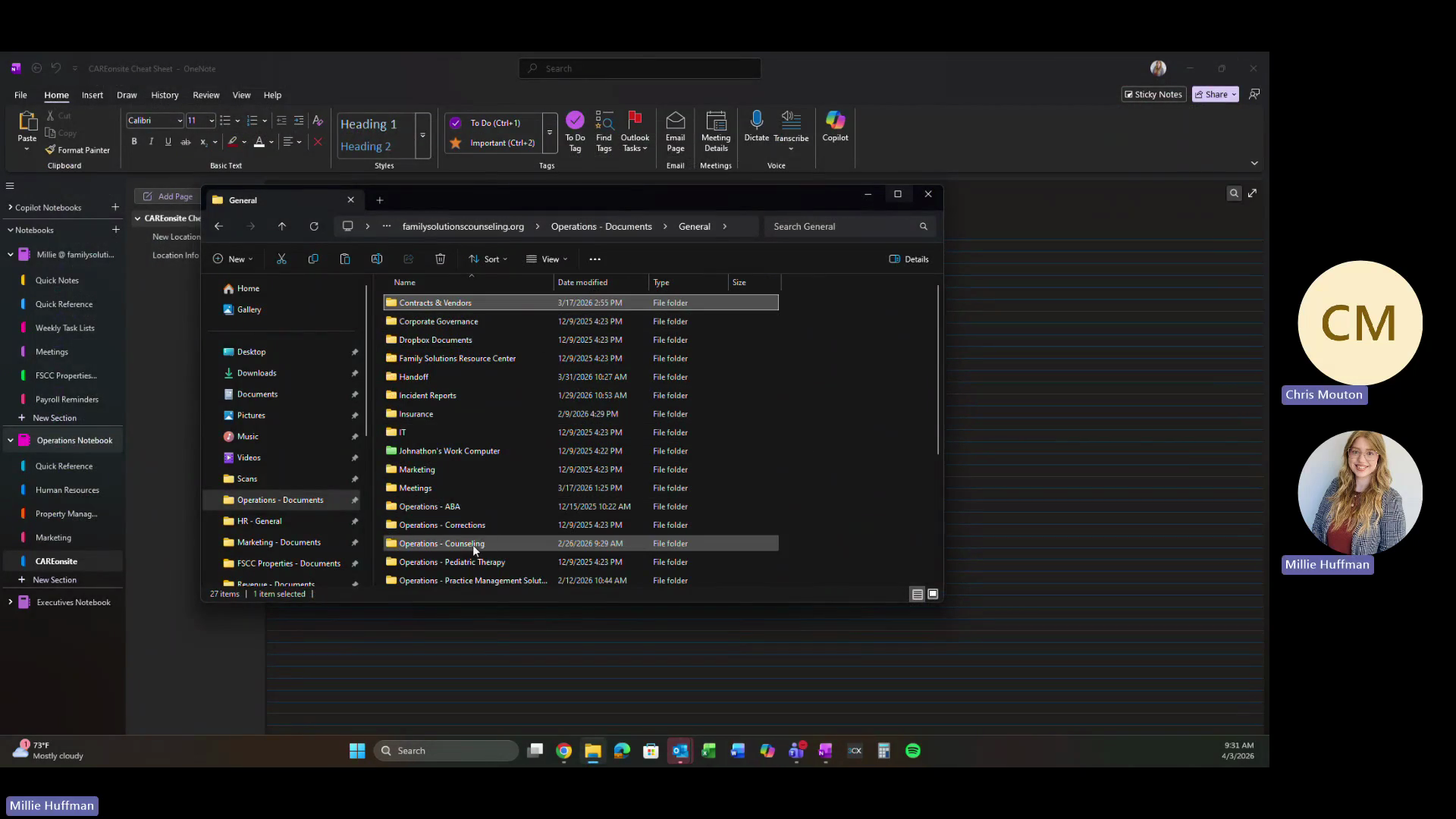Click the Email Page icon
Image resolution: width=1456 pixels, height=819 pixels.
point(675,131)
